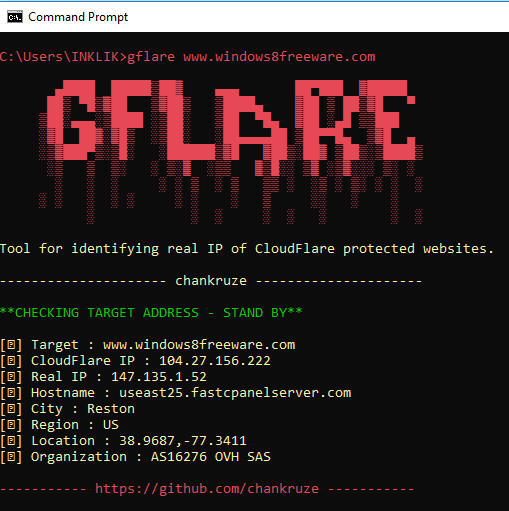Click the bracket icon beside Target line
509x511 pixels.
pyautogui.click(x=11, y=345)
